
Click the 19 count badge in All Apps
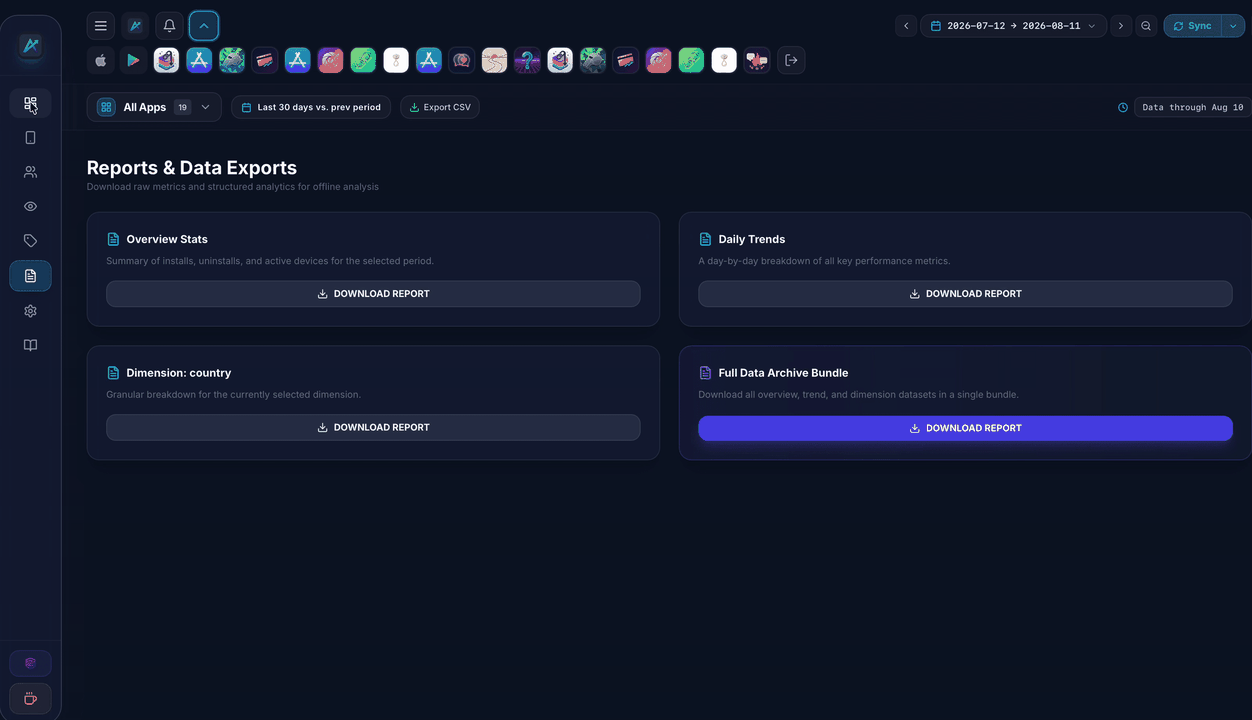coord(182,107)
